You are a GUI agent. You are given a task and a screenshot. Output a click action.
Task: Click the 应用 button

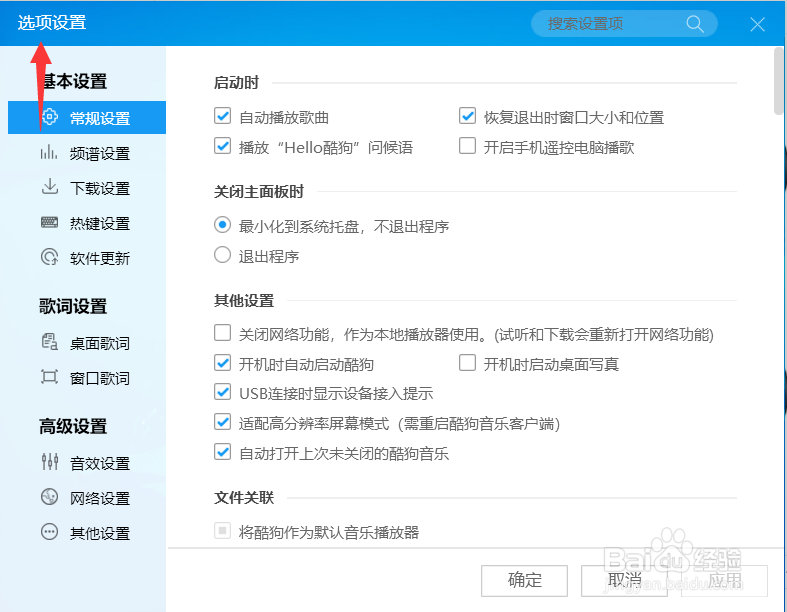(x=724, y=581)
